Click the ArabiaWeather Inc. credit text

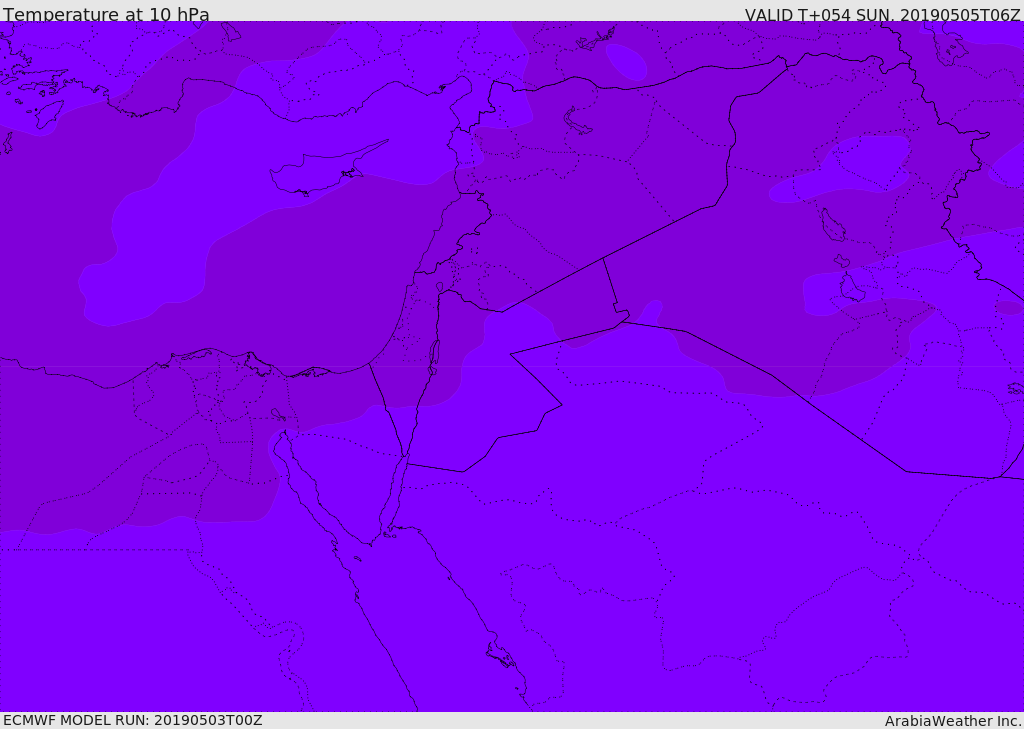(x=953, y=721)
